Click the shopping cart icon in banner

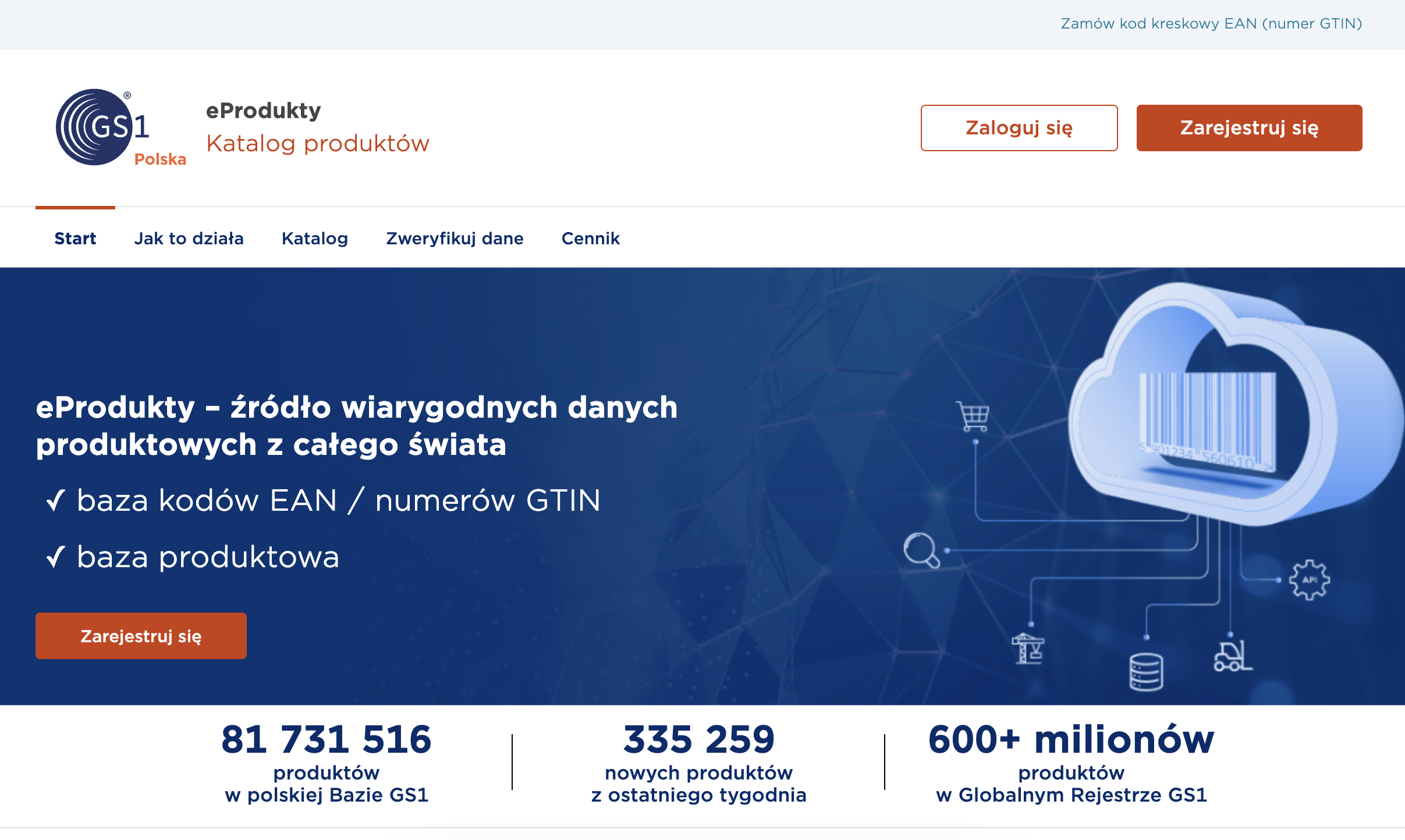pyautogui.click(x=973, y=417)
